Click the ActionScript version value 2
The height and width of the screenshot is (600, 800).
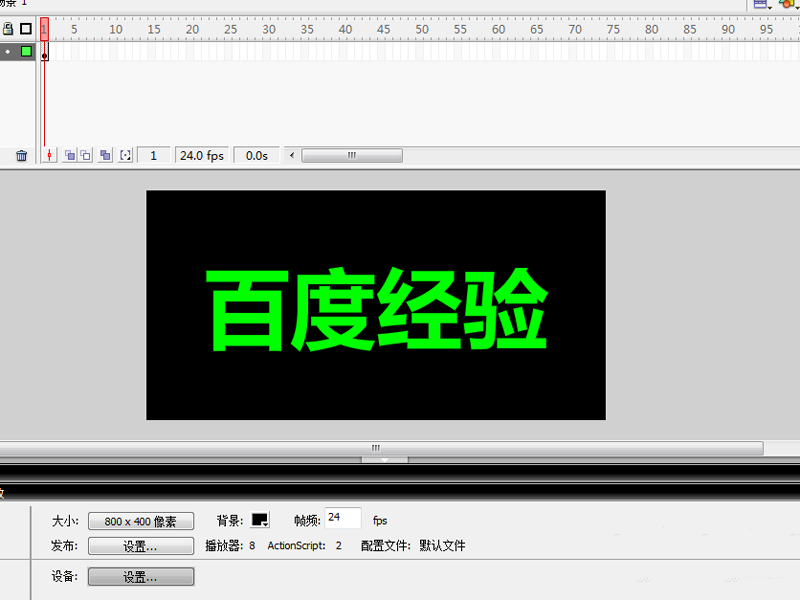[339, 545]
